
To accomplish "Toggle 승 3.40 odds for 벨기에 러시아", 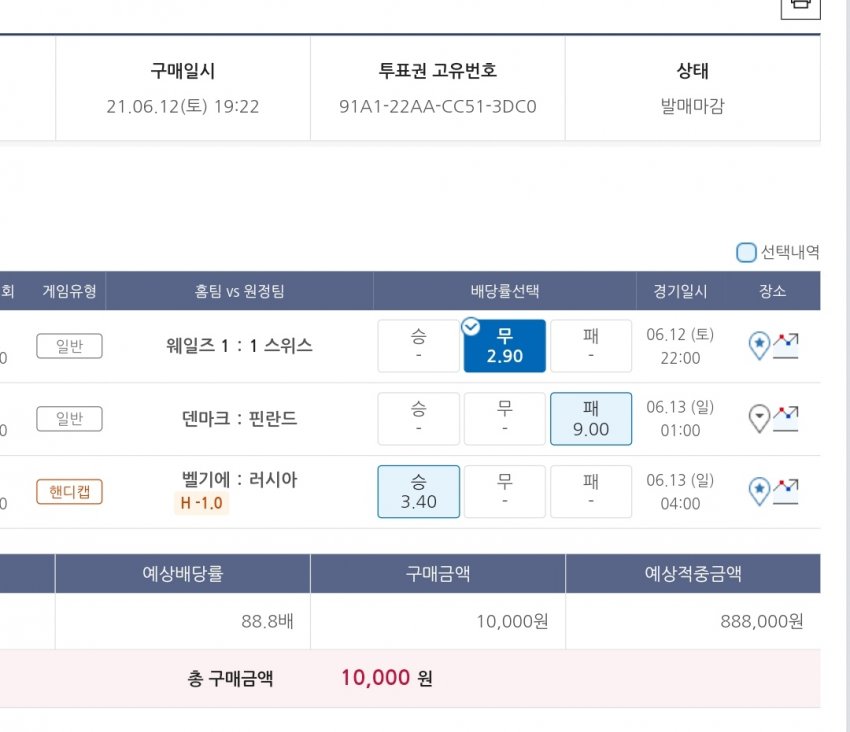I will 418,491.
